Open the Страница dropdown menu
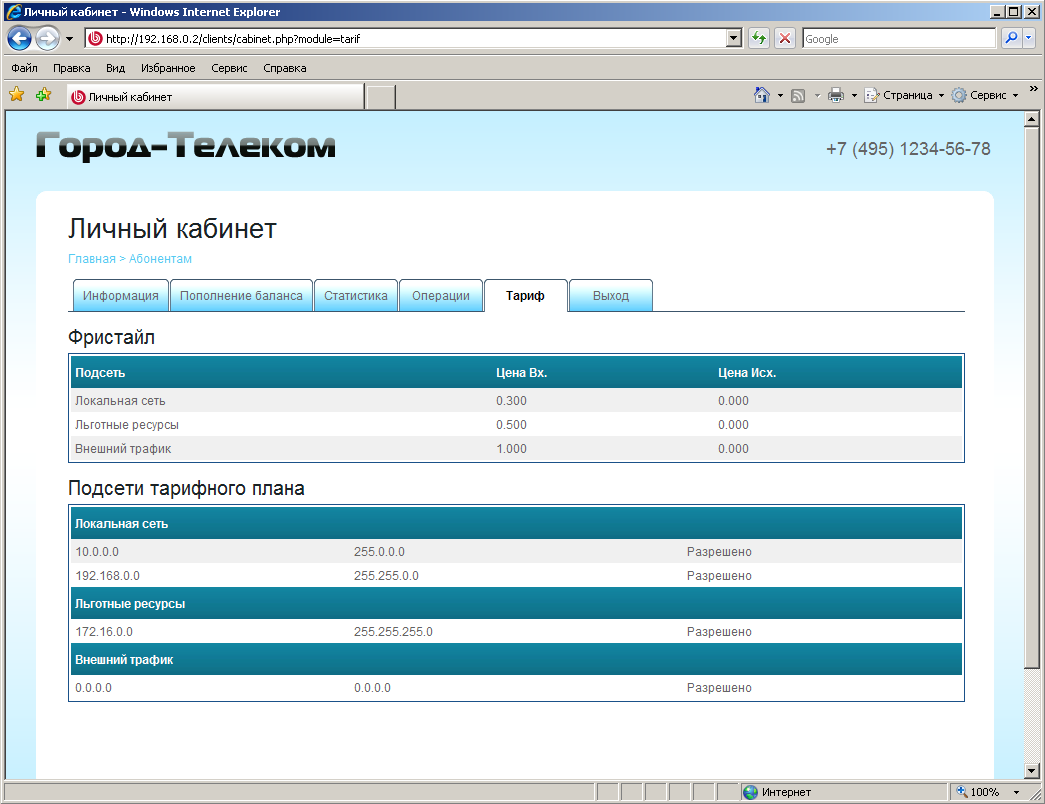 point(905,95)
